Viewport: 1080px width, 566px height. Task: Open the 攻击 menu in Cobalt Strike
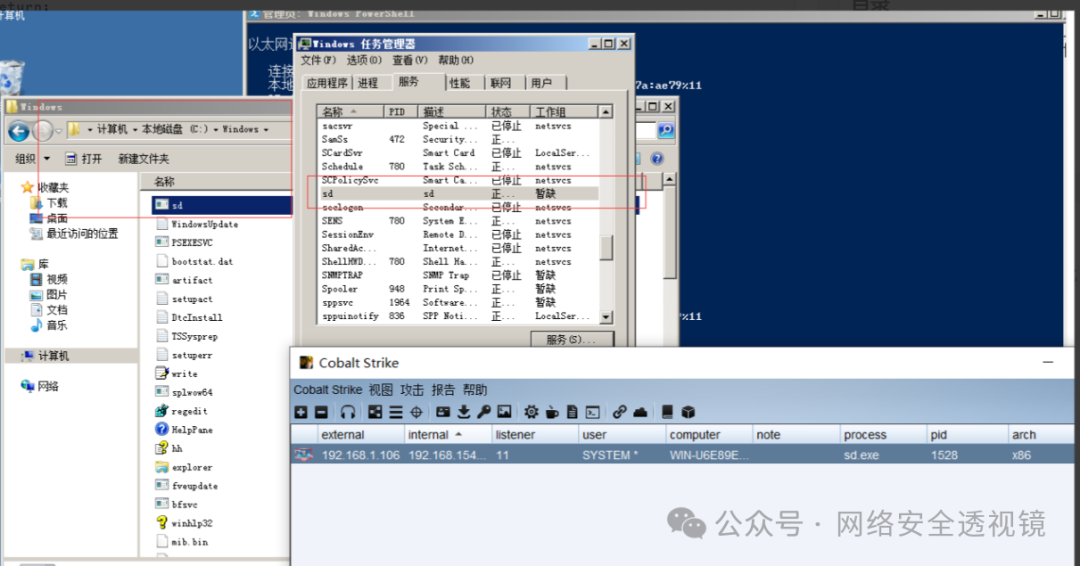(x=412, y=390)
